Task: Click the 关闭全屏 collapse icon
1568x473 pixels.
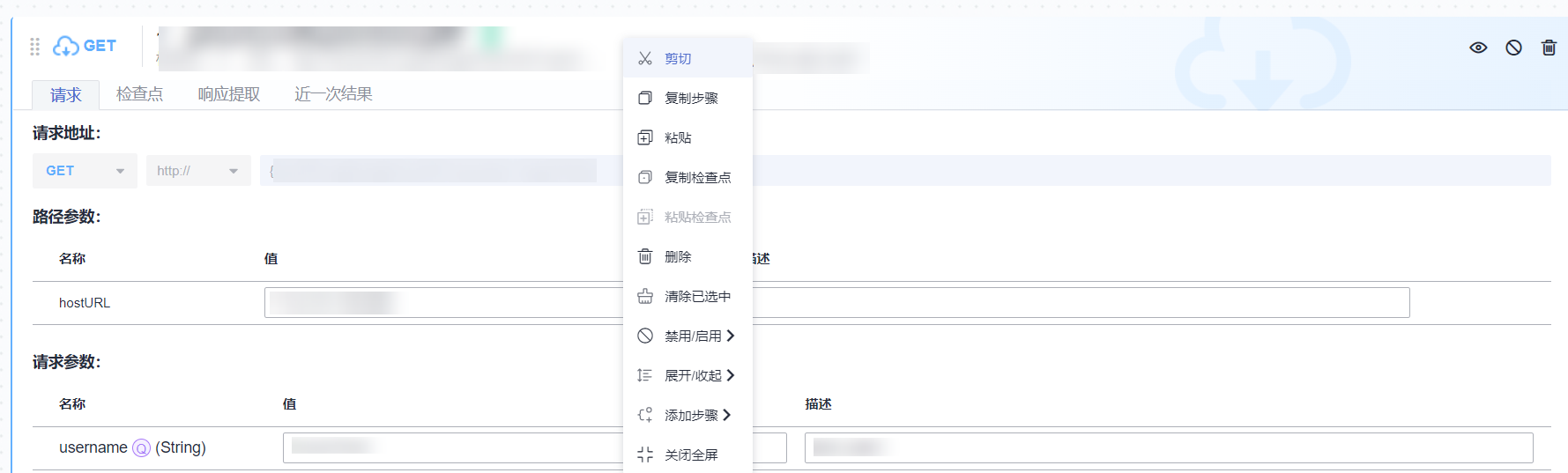Action: [x=645, y=455]
